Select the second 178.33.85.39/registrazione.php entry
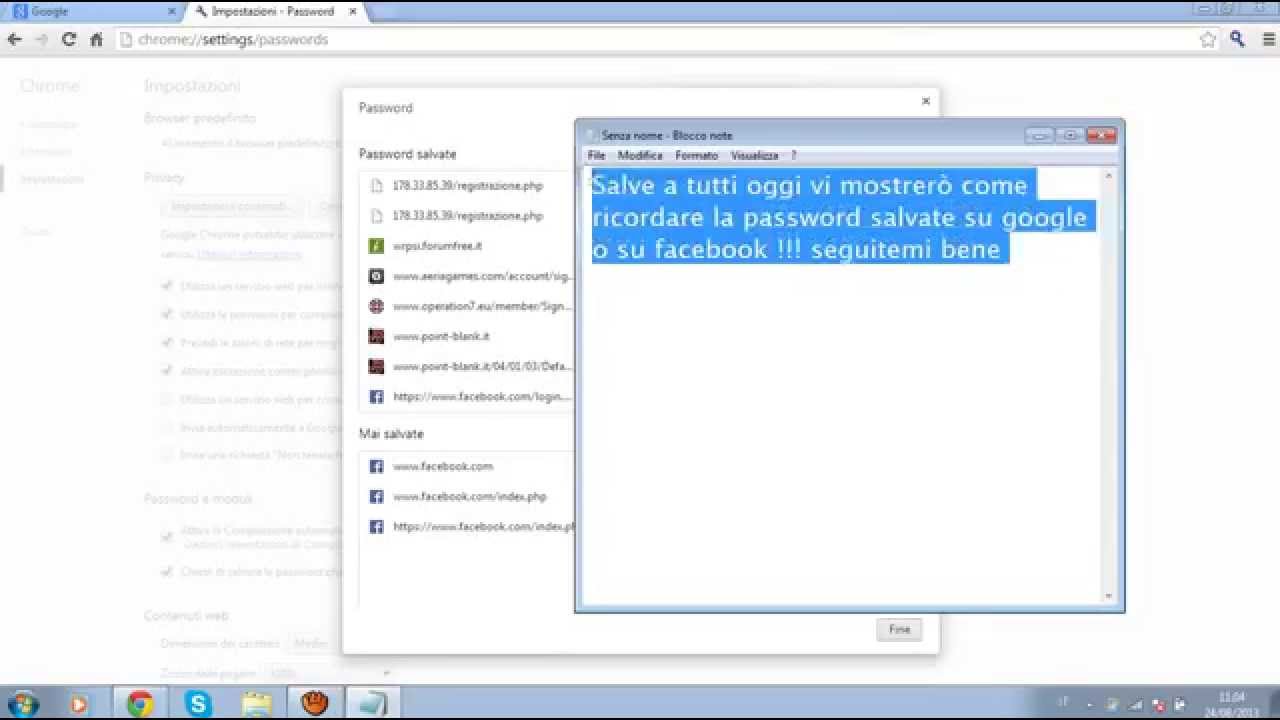Viewport: 1280px width, 720px height. (x=467, y=216)
